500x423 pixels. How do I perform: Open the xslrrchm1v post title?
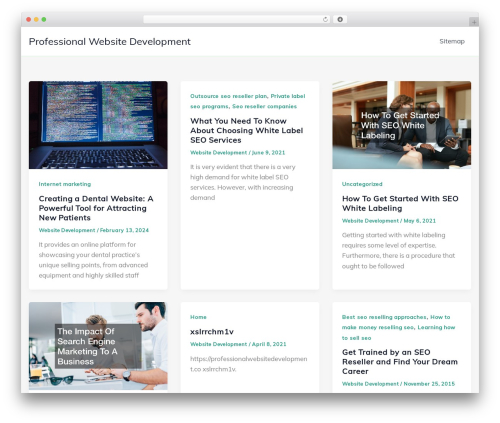tap(212, 332)
